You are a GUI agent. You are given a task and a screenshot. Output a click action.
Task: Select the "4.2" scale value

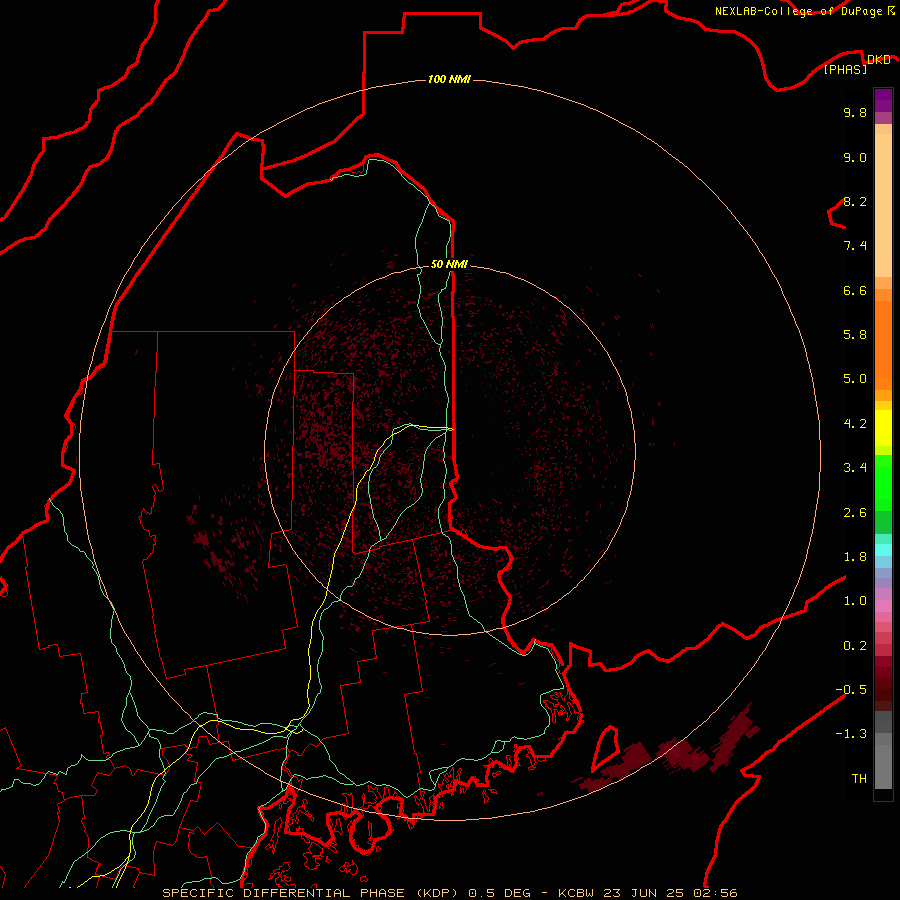[855, 424]
